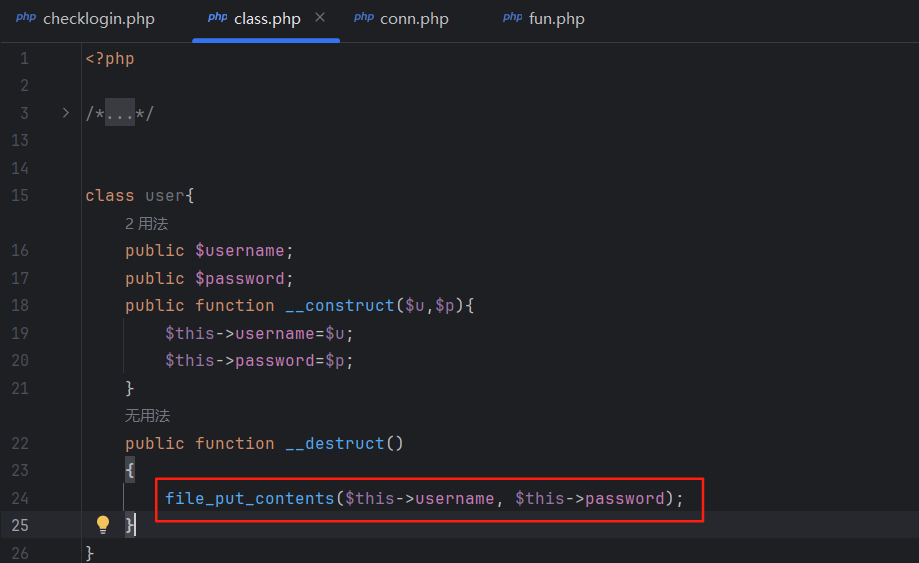Open the fun.php tab

pyautogui.click(x=544, y=19)
